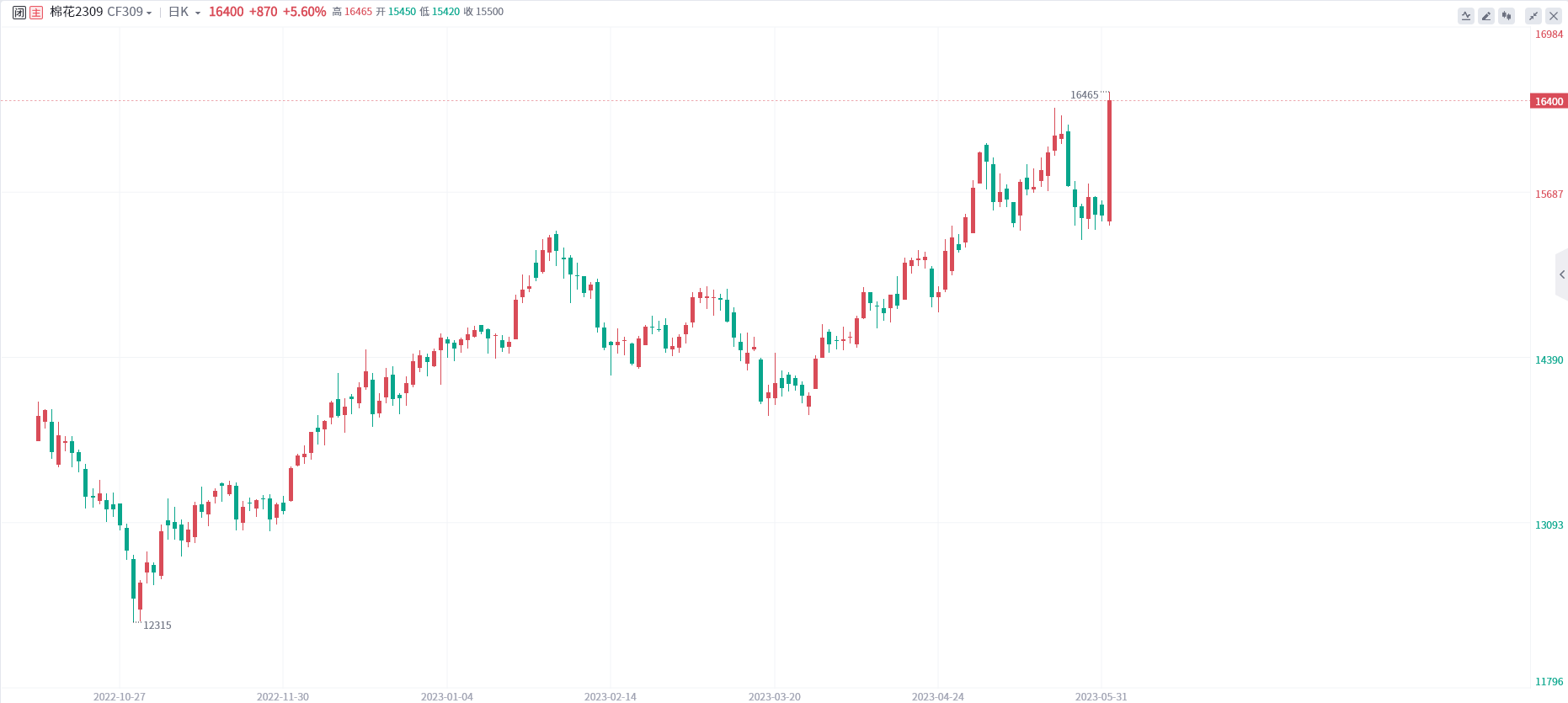Select the pencil drawing tool

pos(1486,16)
